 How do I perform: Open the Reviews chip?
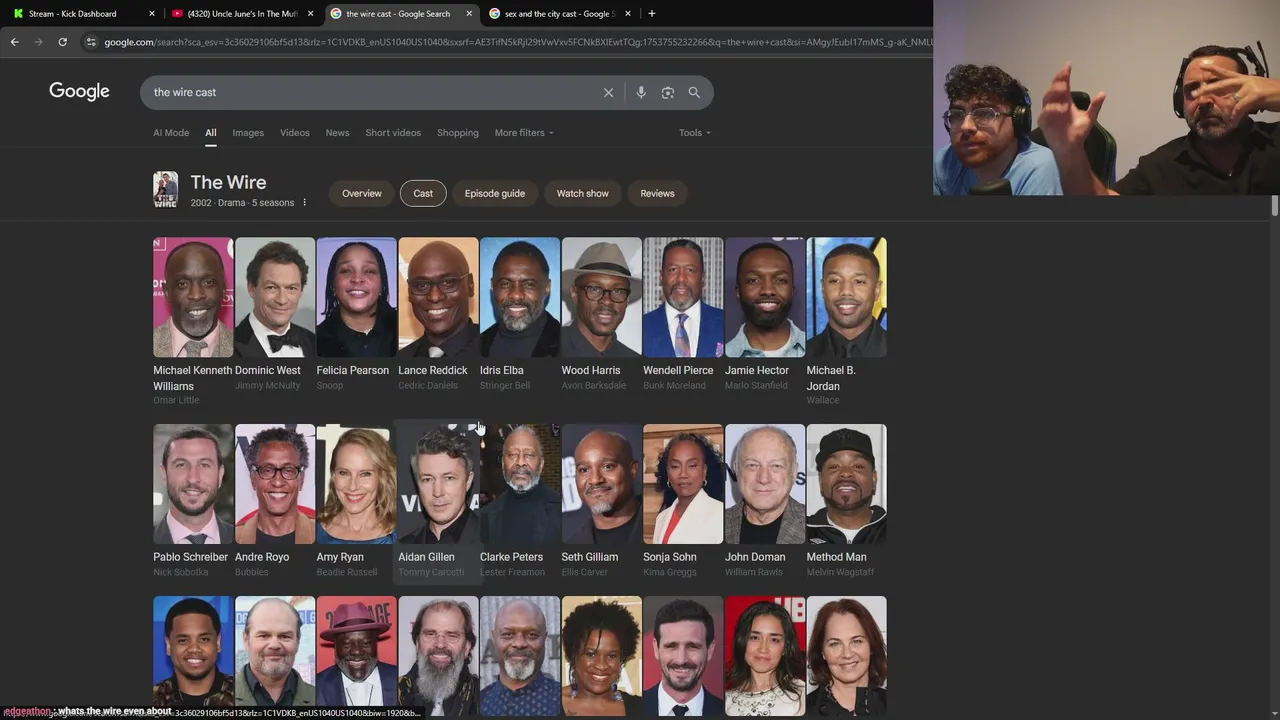click(657, 193)
